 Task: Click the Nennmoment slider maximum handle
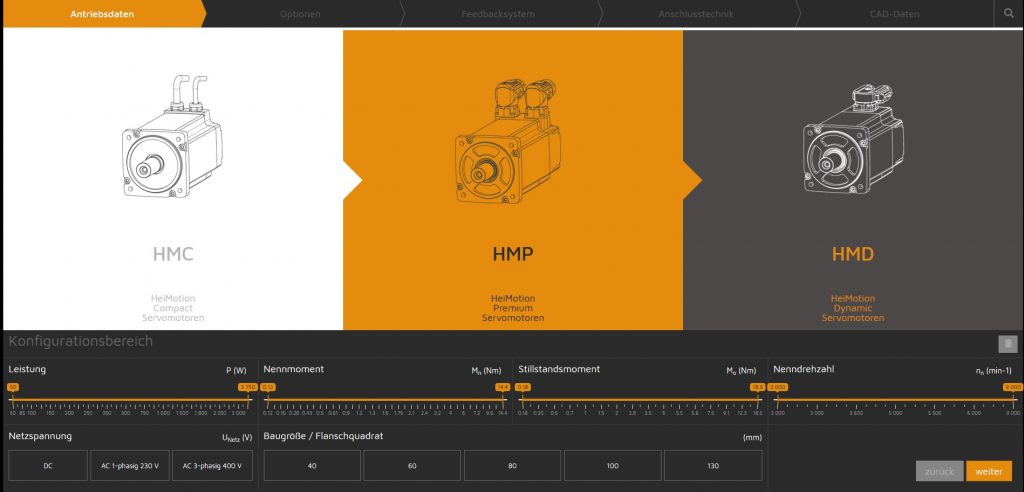tap(503, 387)
